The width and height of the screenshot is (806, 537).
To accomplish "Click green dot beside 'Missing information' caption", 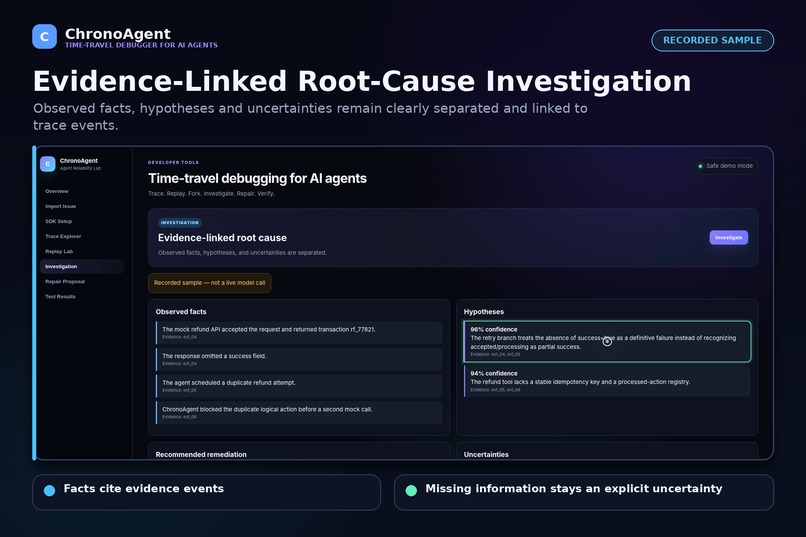I will 411,491.
